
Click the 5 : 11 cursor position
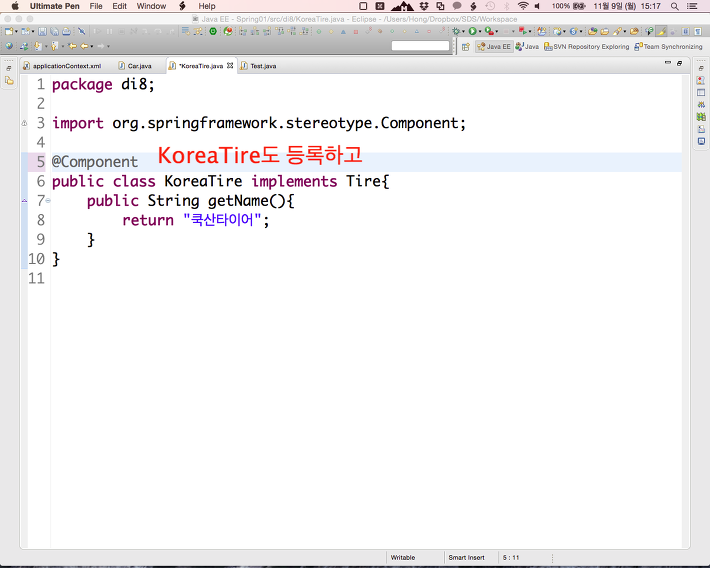click(x=511, y=558)
